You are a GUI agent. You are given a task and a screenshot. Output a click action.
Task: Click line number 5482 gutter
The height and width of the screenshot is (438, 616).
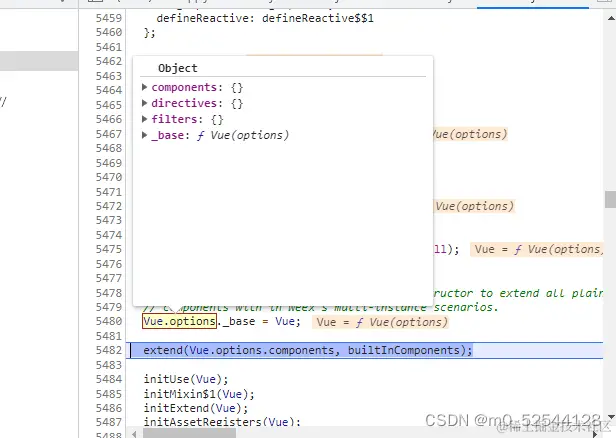pyautogui.click(x=109, y=350)
